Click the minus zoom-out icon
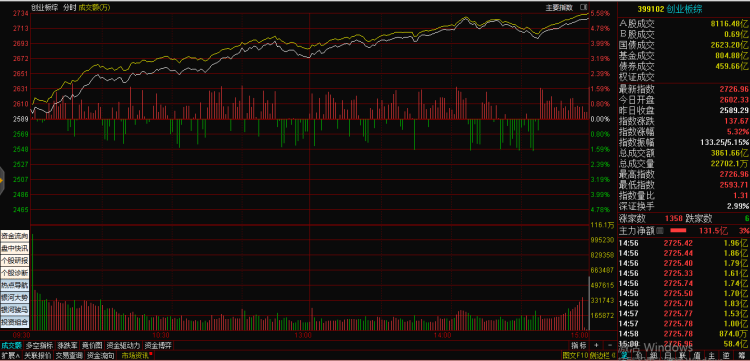 click(x=609, y=345)
